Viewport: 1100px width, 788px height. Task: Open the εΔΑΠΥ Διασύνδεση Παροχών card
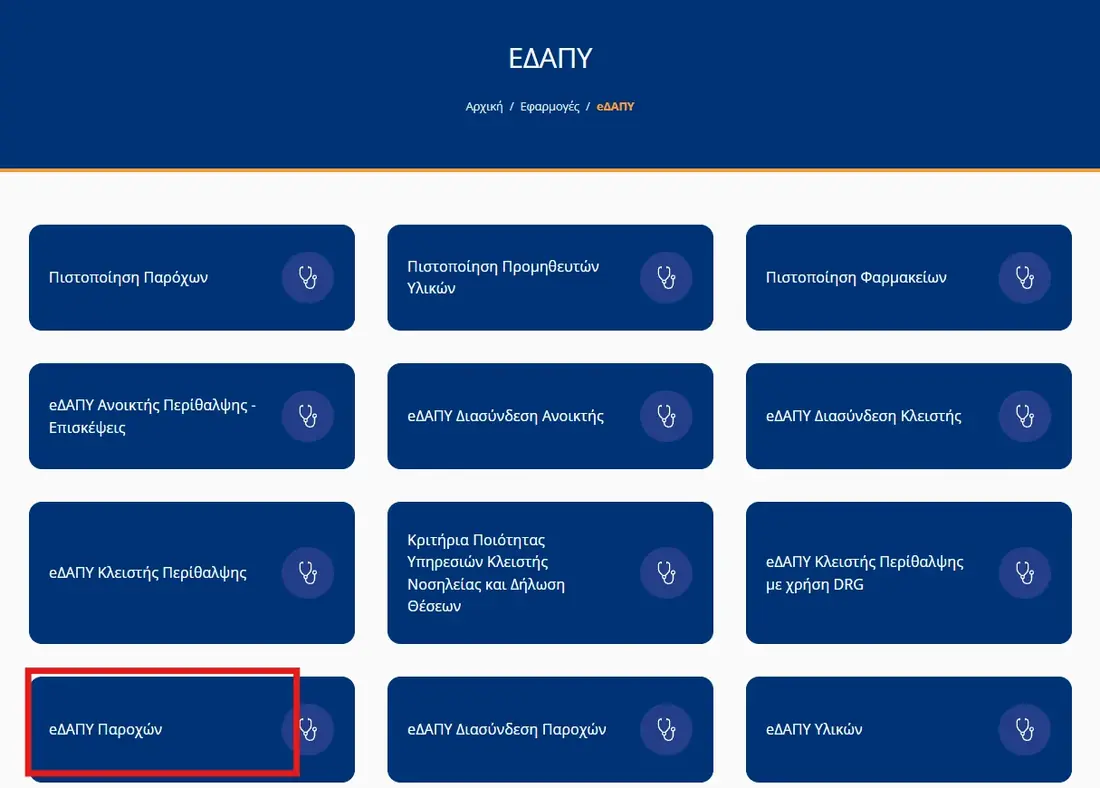tap(550, 729)
